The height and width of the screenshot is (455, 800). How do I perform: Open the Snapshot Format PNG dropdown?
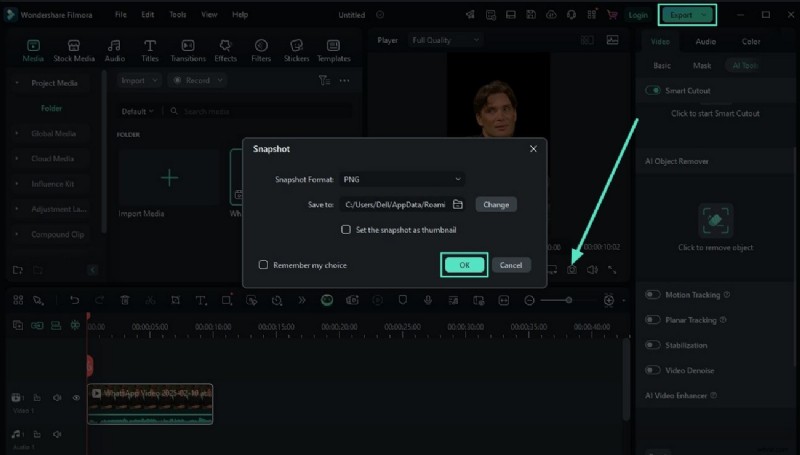[401, 179]
